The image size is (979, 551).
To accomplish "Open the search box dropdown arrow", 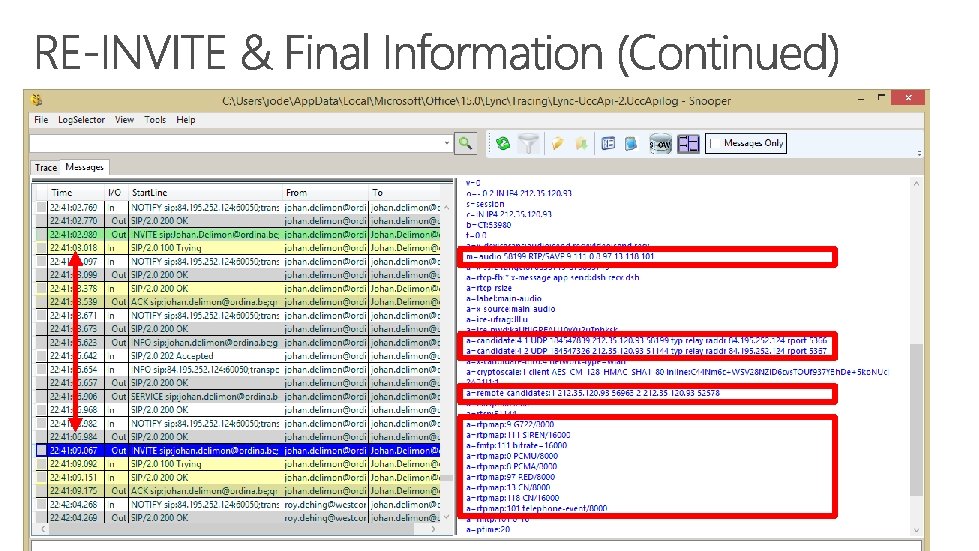I will (446, 143).
